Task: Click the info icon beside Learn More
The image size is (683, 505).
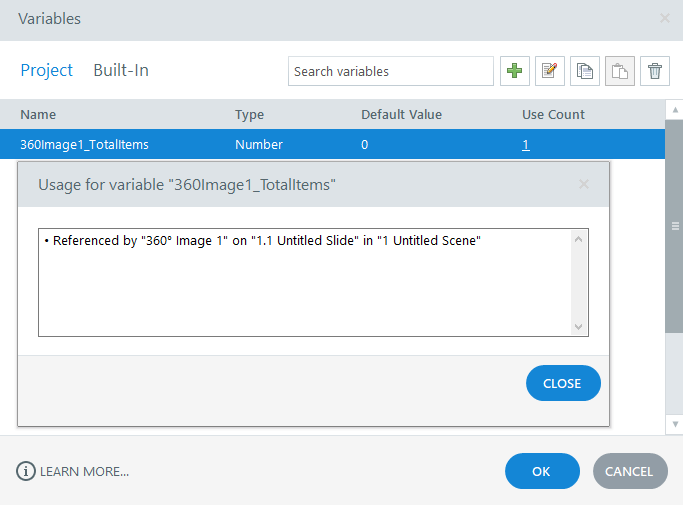Action: (x=25, y=471)
